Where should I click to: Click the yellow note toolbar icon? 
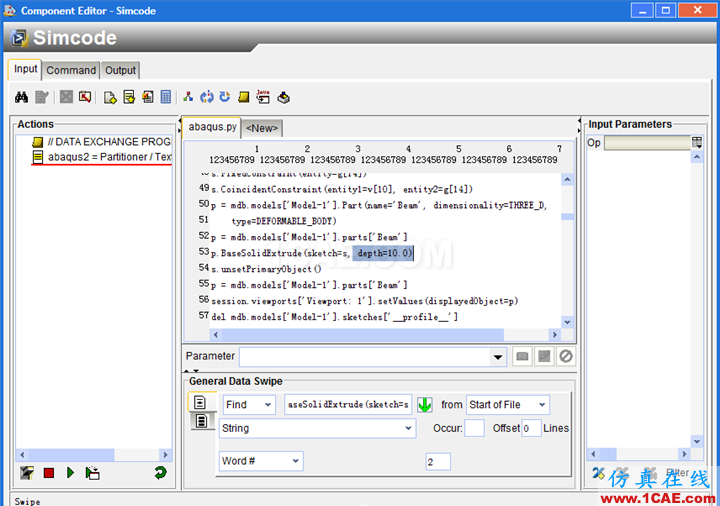243,97
